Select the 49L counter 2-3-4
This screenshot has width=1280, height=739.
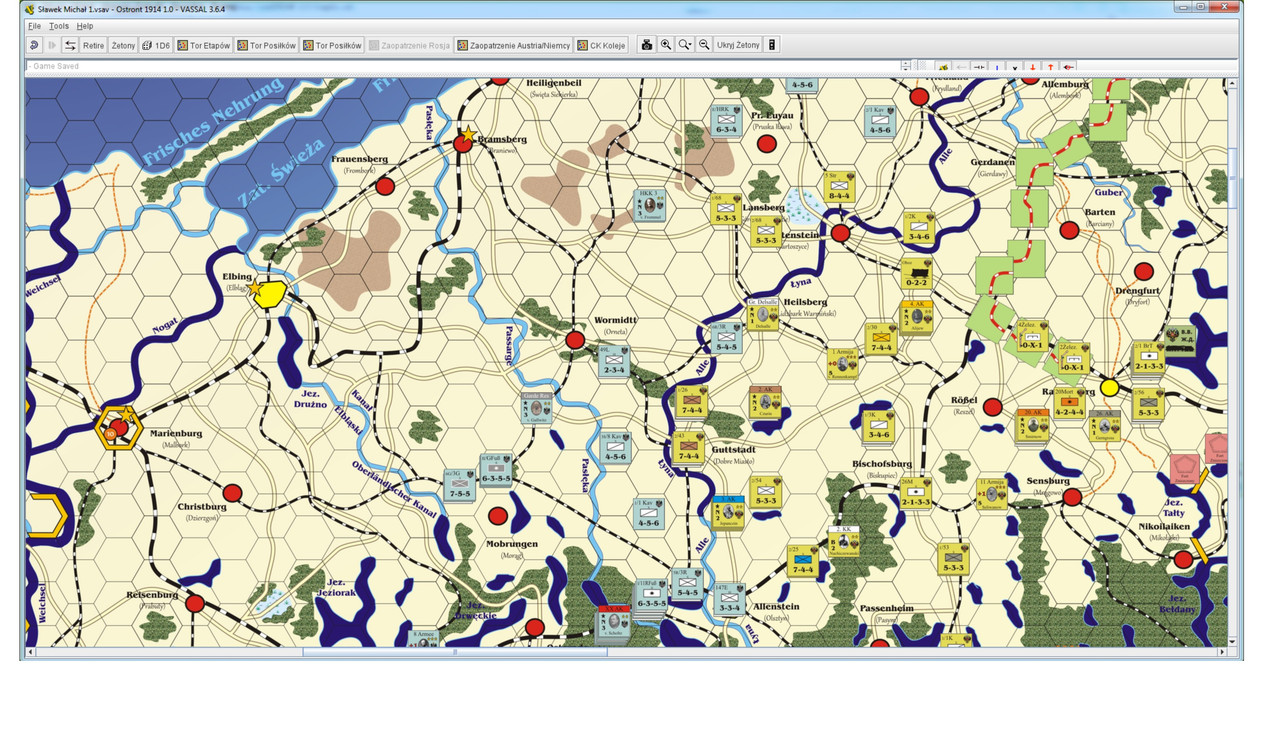613,360
